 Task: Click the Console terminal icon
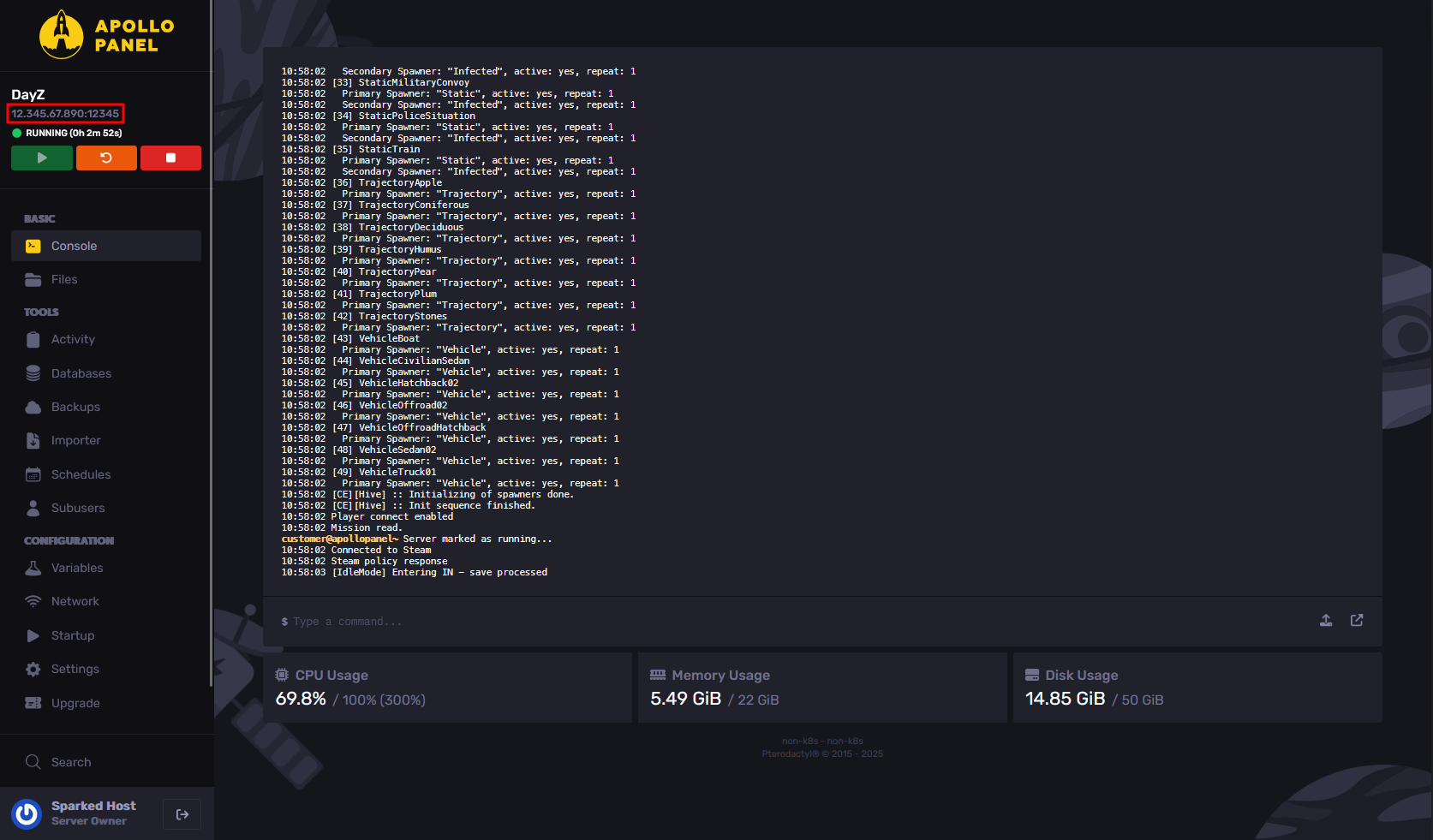click(x=33, y=246)
